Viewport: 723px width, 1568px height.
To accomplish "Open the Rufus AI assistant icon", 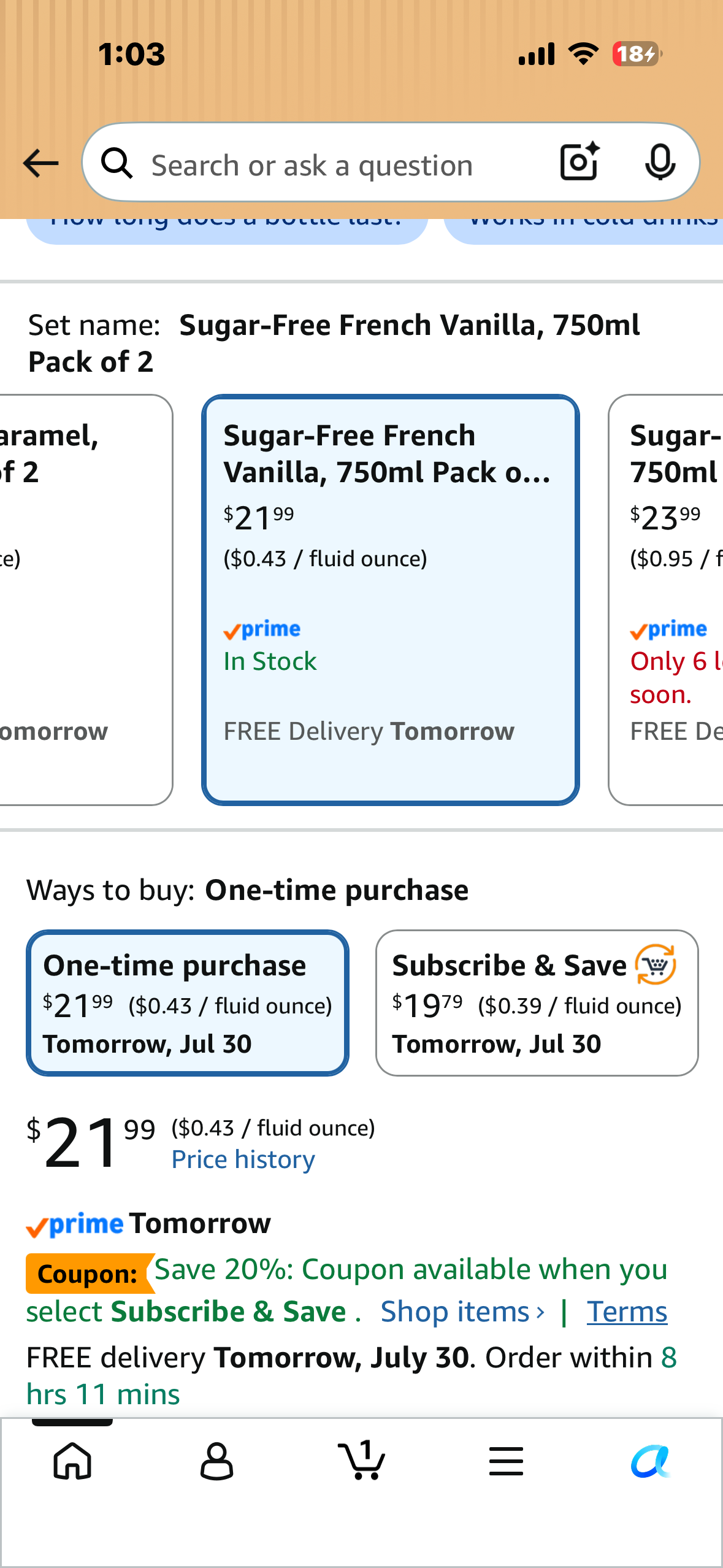I will pyautogui.click(x=651, y=1461).
